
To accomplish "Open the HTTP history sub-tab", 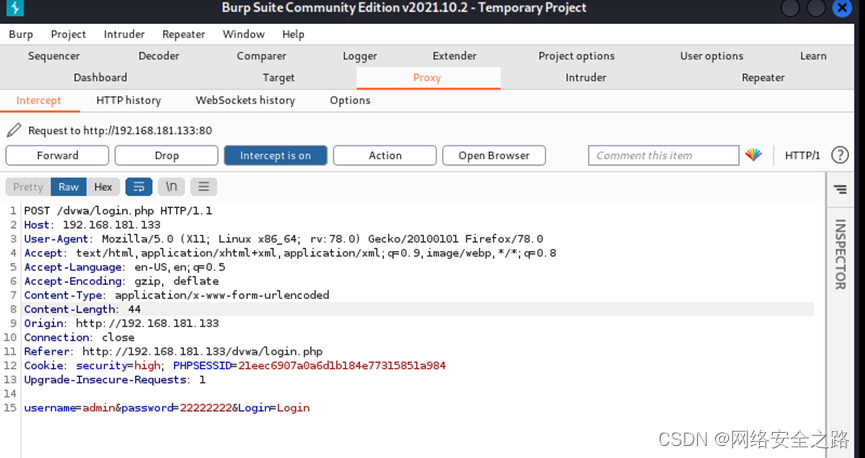I will pyautogui.click(x=129, y=100).
